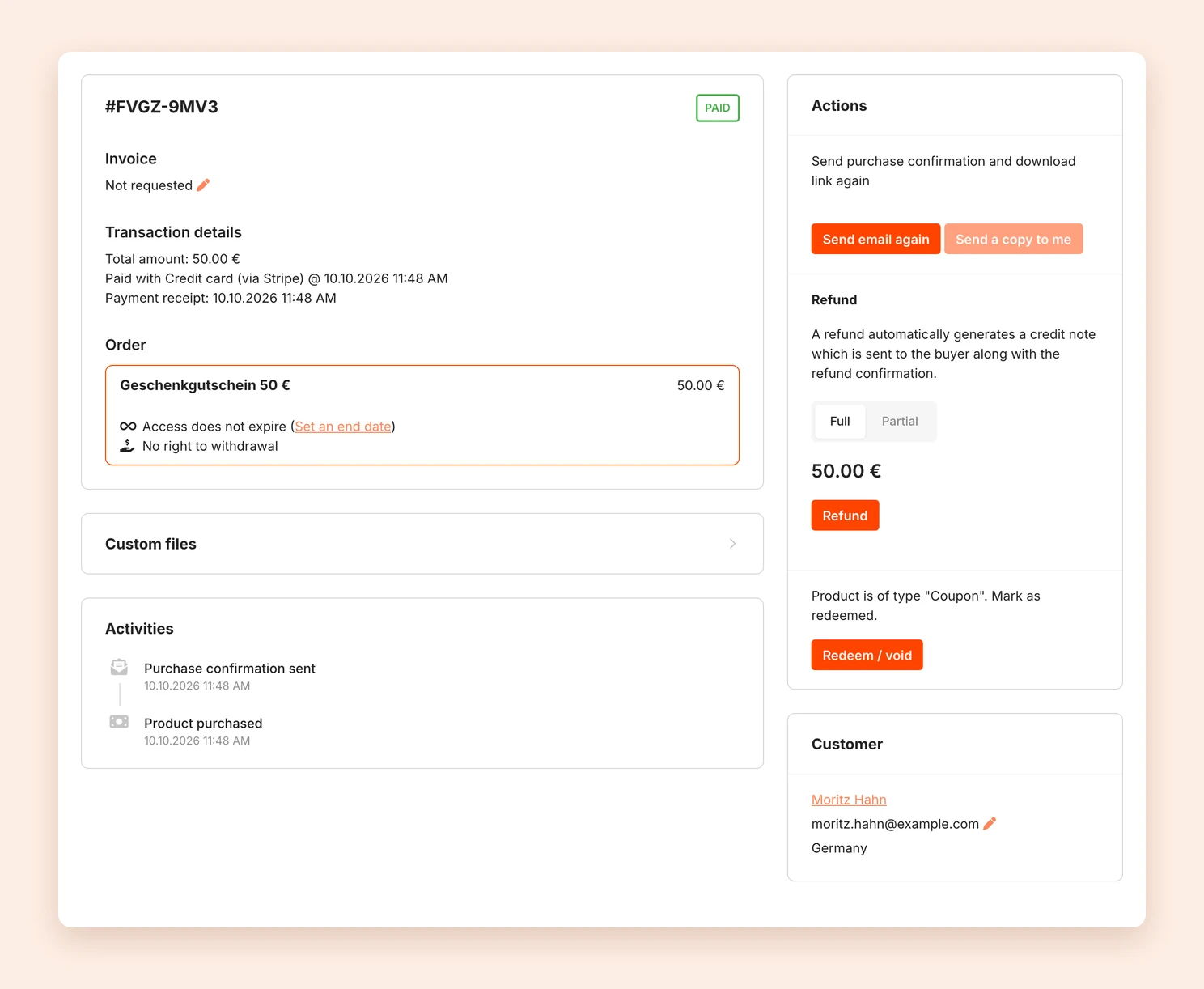Click Redeem / void button
This screenshot has width=1204, height=989.
[x=867, y=655]
